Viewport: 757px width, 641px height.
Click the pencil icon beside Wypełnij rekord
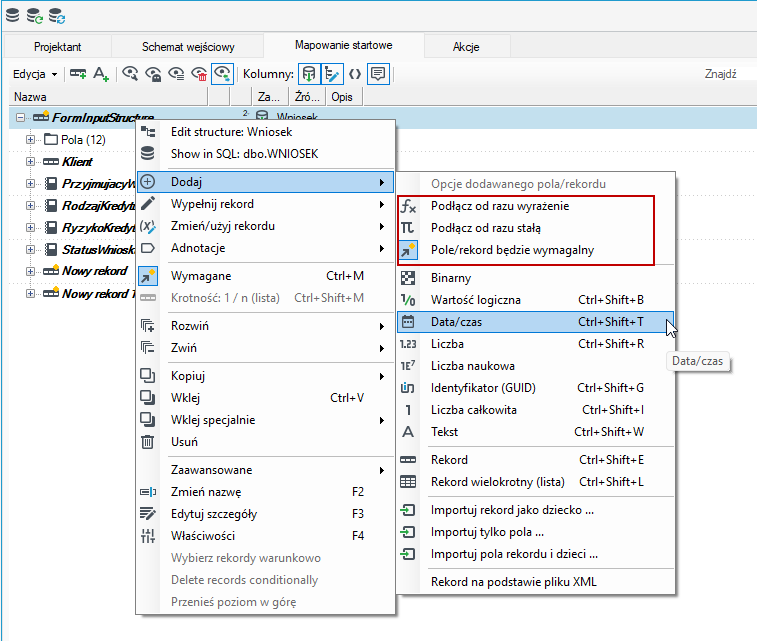click(x=148, y=204)
